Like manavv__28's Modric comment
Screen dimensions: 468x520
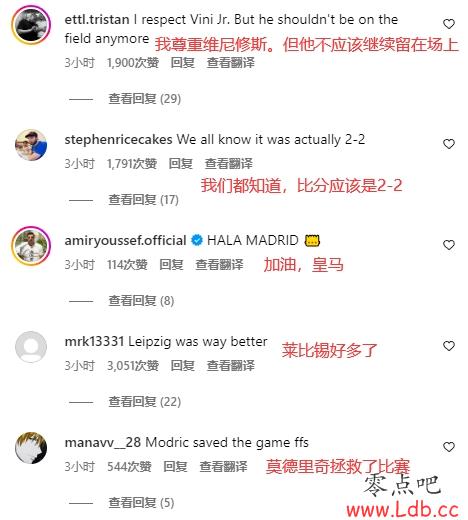click(x=449, y=447)
